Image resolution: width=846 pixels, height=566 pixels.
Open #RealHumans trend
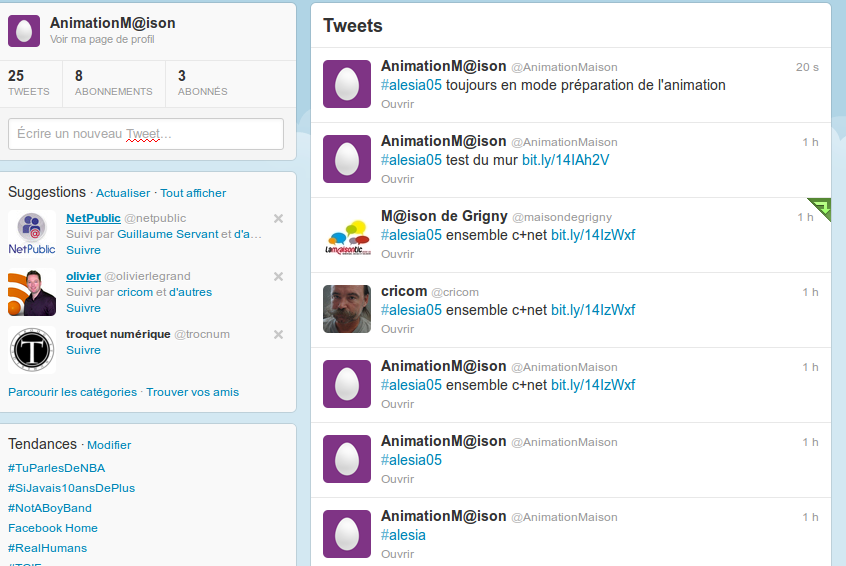coord(47,548)
